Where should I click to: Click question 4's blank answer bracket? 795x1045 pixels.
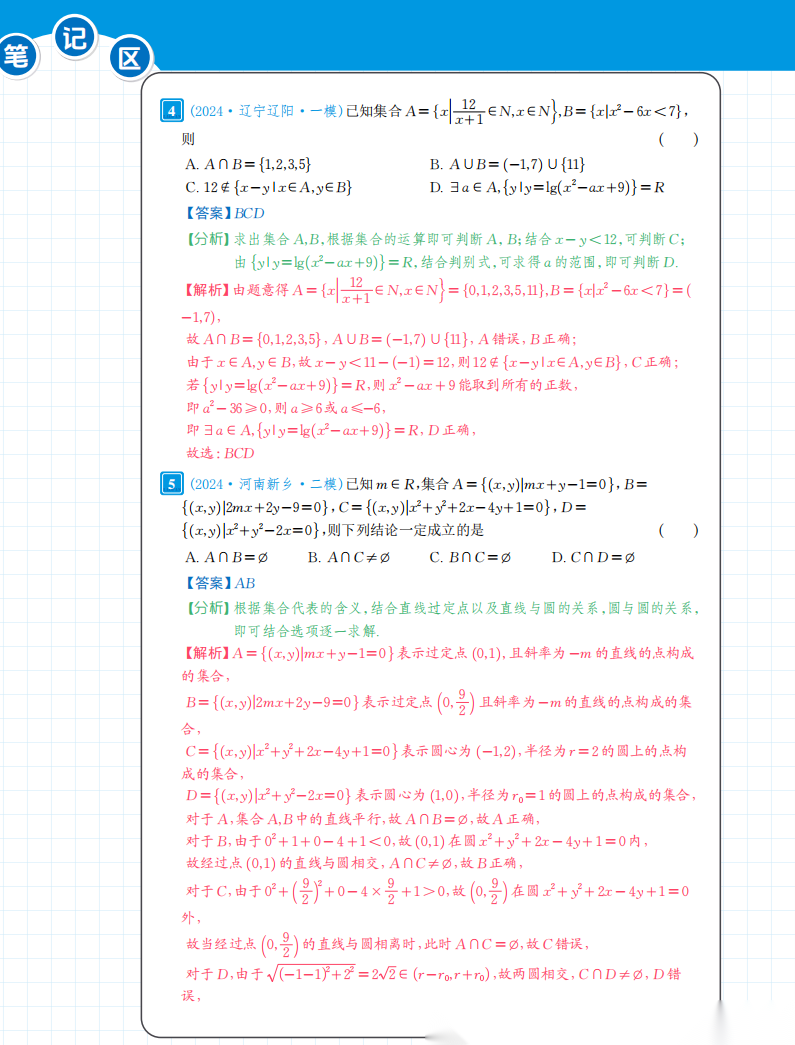tap(678, 140)
